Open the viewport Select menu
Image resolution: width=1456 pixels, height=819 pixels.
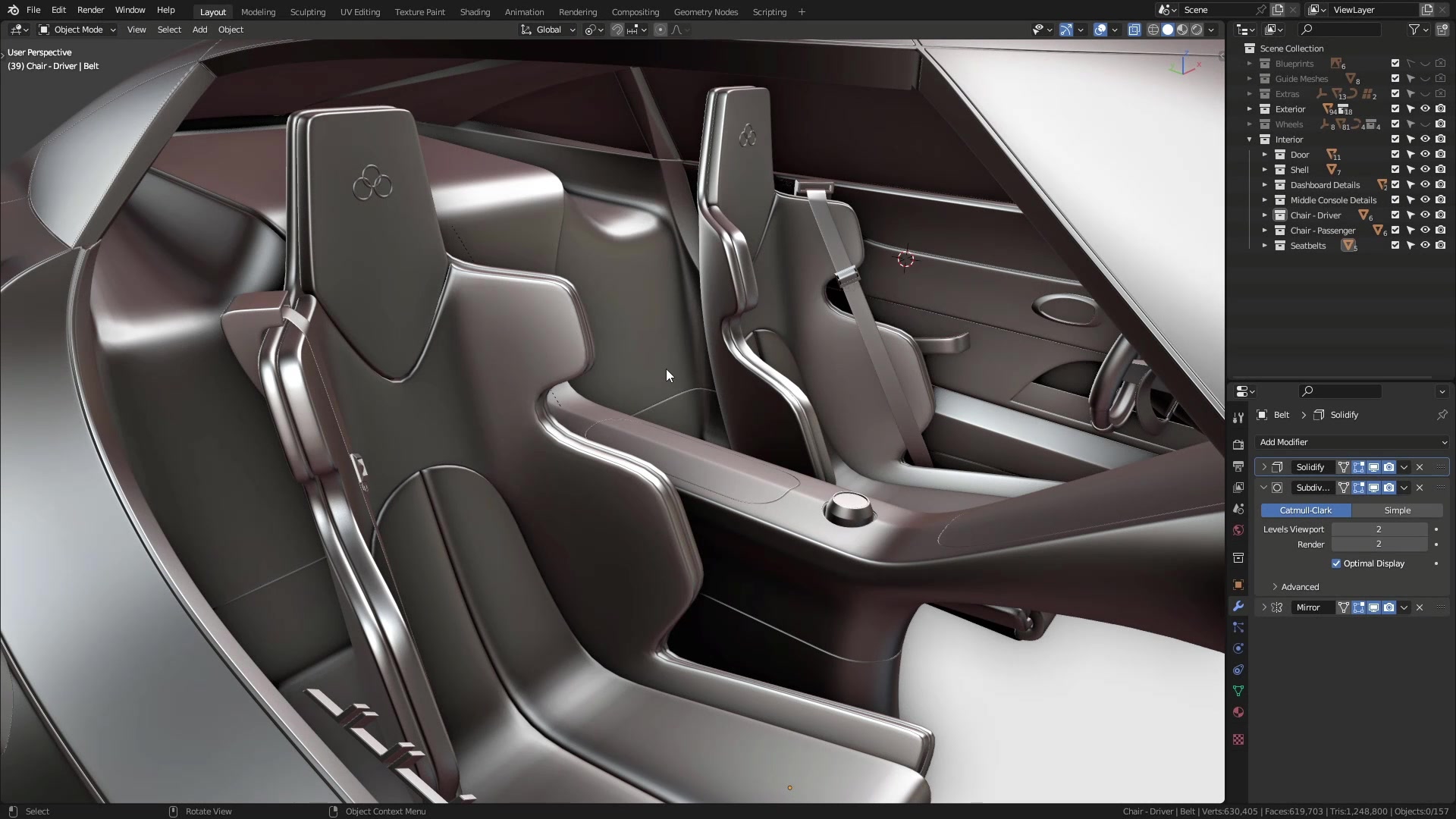pyautogui.click(x=169, y=30)
